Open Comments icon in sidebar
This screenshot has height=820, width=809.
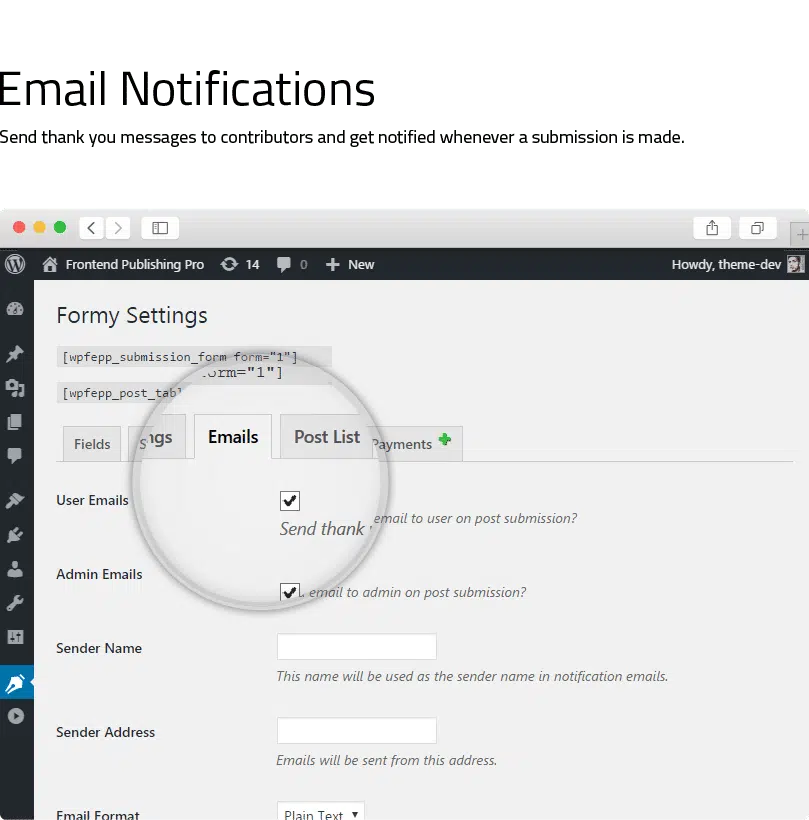[x=15, y=455]
